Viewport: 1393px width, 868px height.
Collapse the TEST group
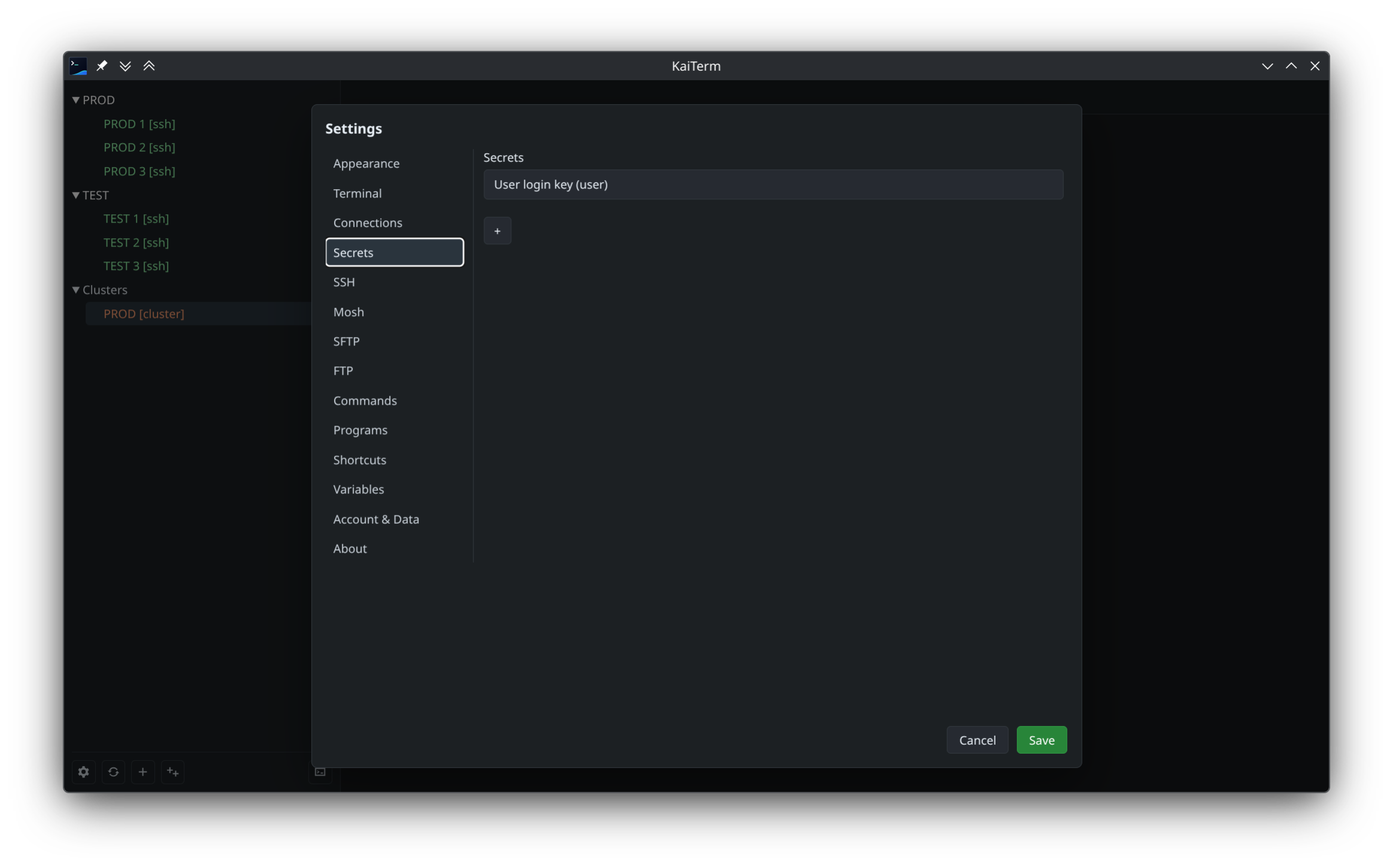pos(76,195)
